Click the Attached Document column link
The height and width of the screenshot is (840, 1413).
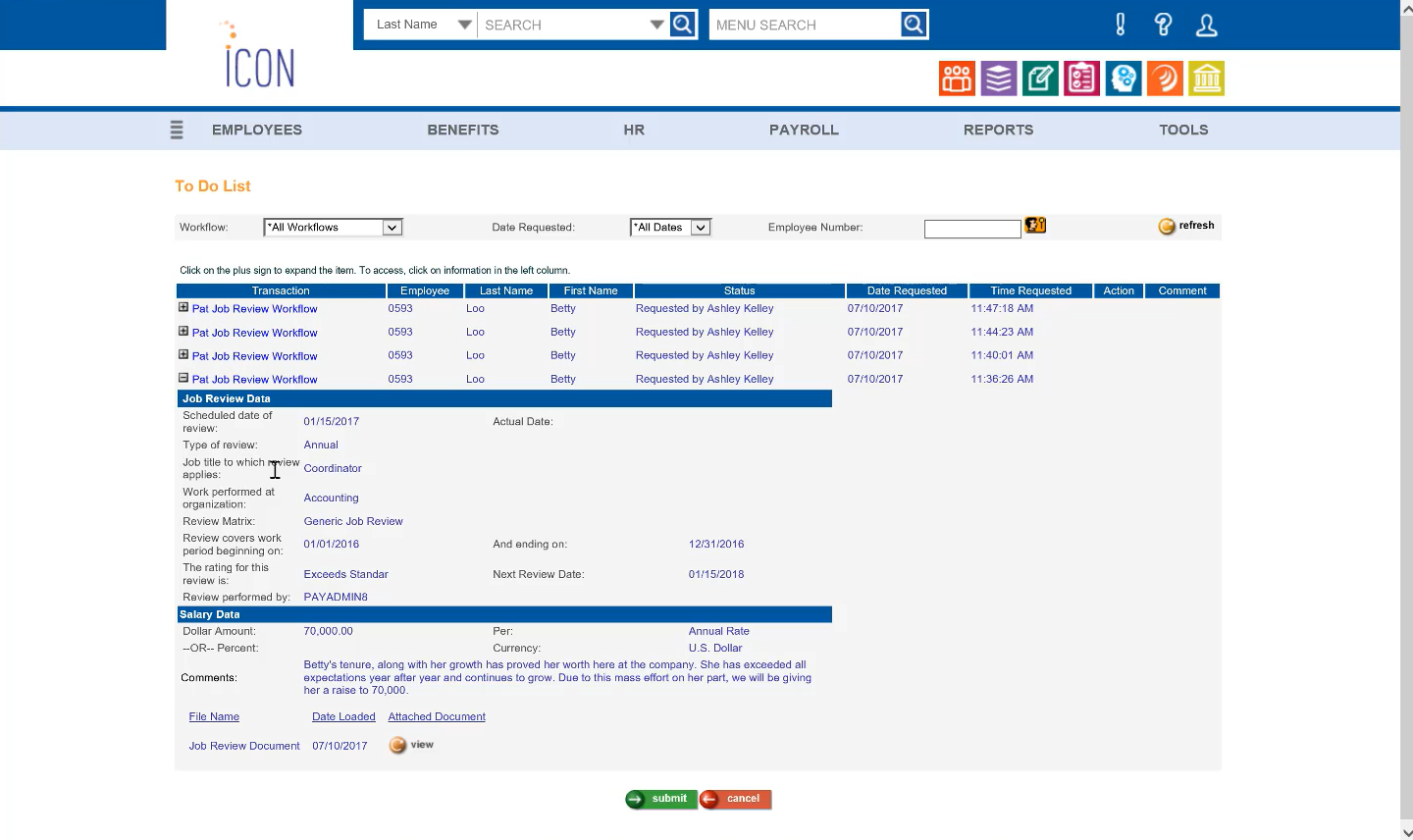tap(437, 717)
